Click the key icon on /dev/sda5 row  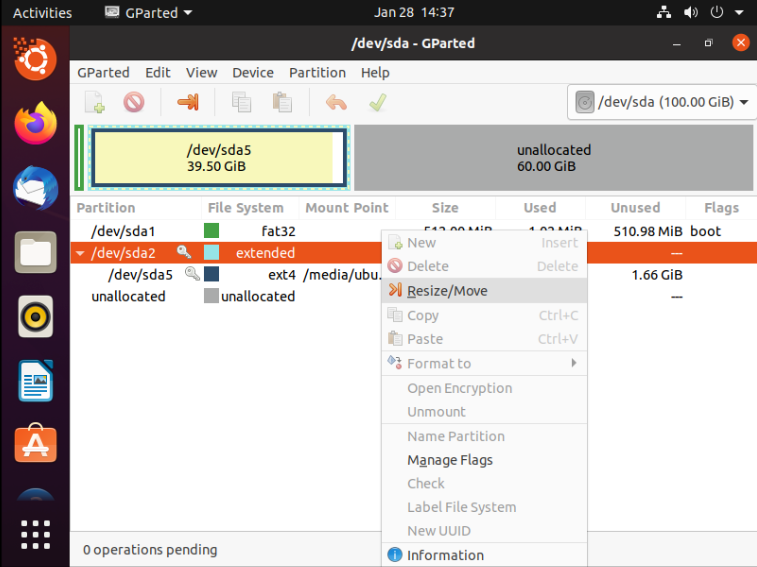(192, 273)
